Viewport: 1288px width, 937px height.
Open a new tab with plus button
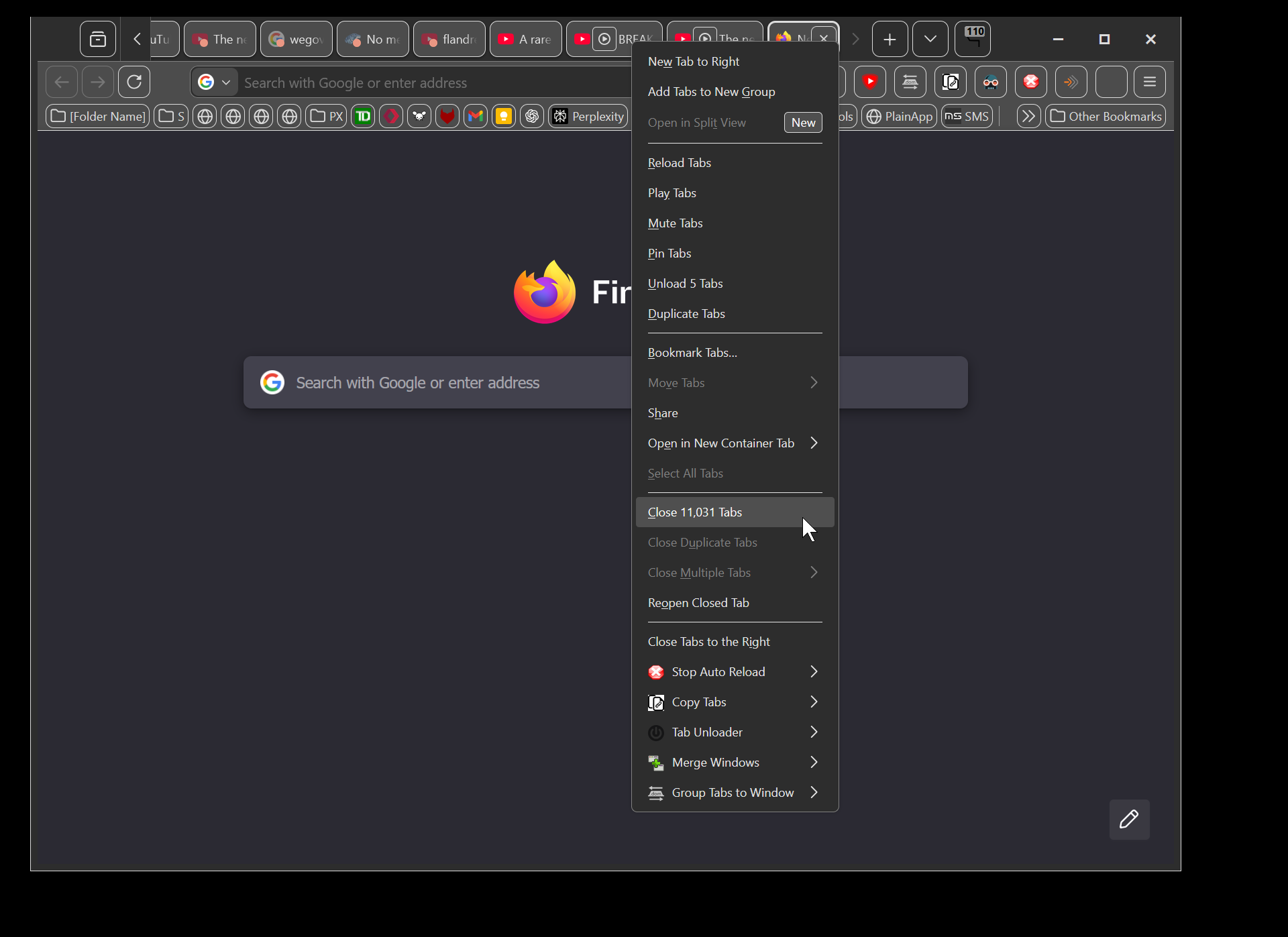tap(890, 40)
